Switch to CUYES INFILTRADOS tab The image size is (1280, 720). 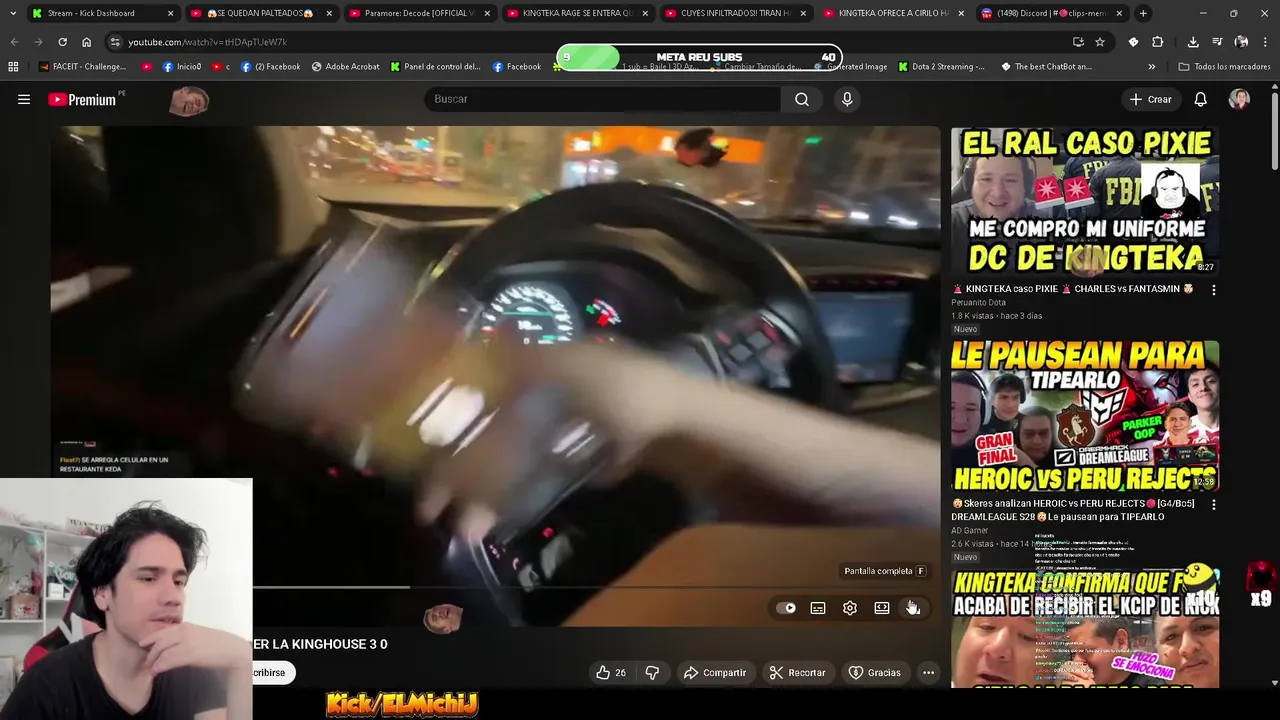[738, 13]
